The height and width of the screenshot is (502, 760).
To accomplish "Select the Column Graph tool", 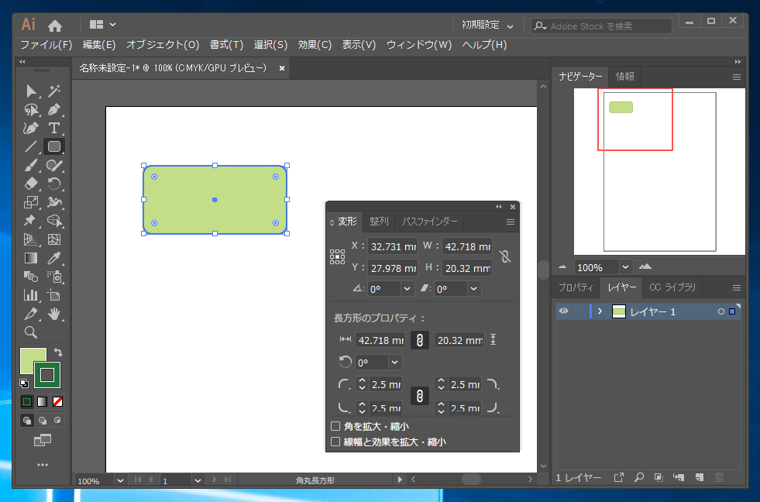I will (31, 295).
